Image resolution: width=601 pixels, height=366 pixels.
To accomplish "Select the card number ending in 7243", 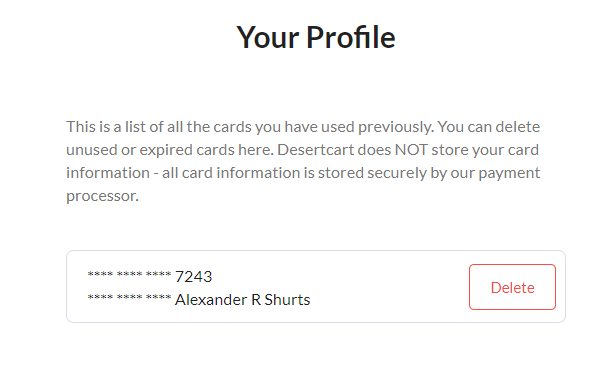I will pyautogui.click(x=150, y=276).
